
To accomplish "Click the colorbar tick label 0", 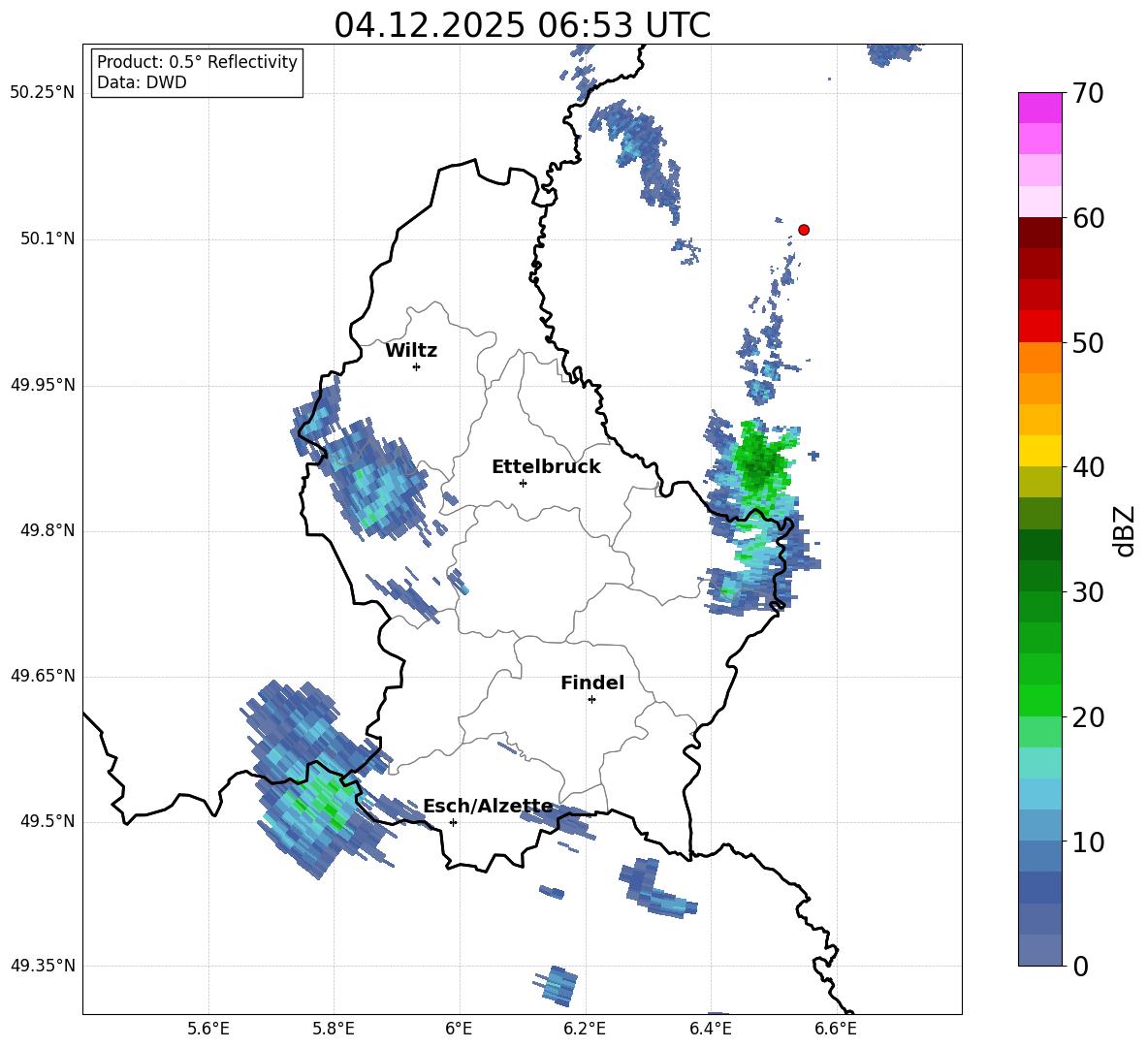I will coord(1080,966).
